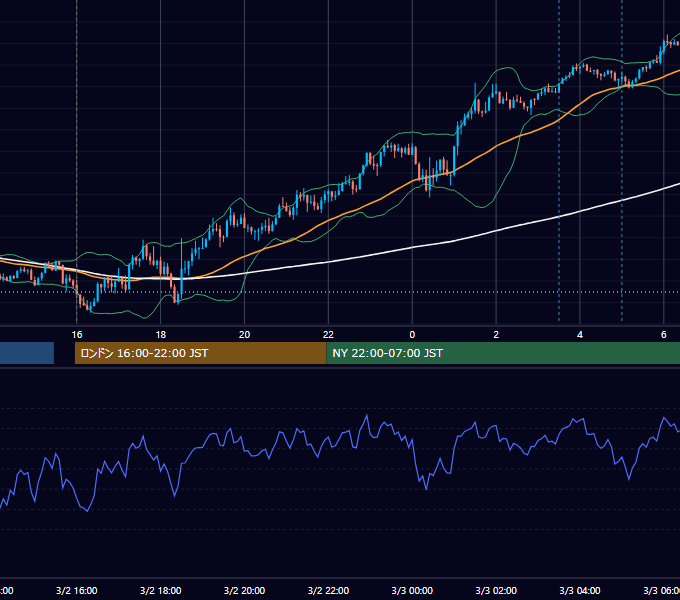This screenshot has height=600, width=680.
Task: Click the "22" hour label on price chart axis
Action: tap(328, 334)
